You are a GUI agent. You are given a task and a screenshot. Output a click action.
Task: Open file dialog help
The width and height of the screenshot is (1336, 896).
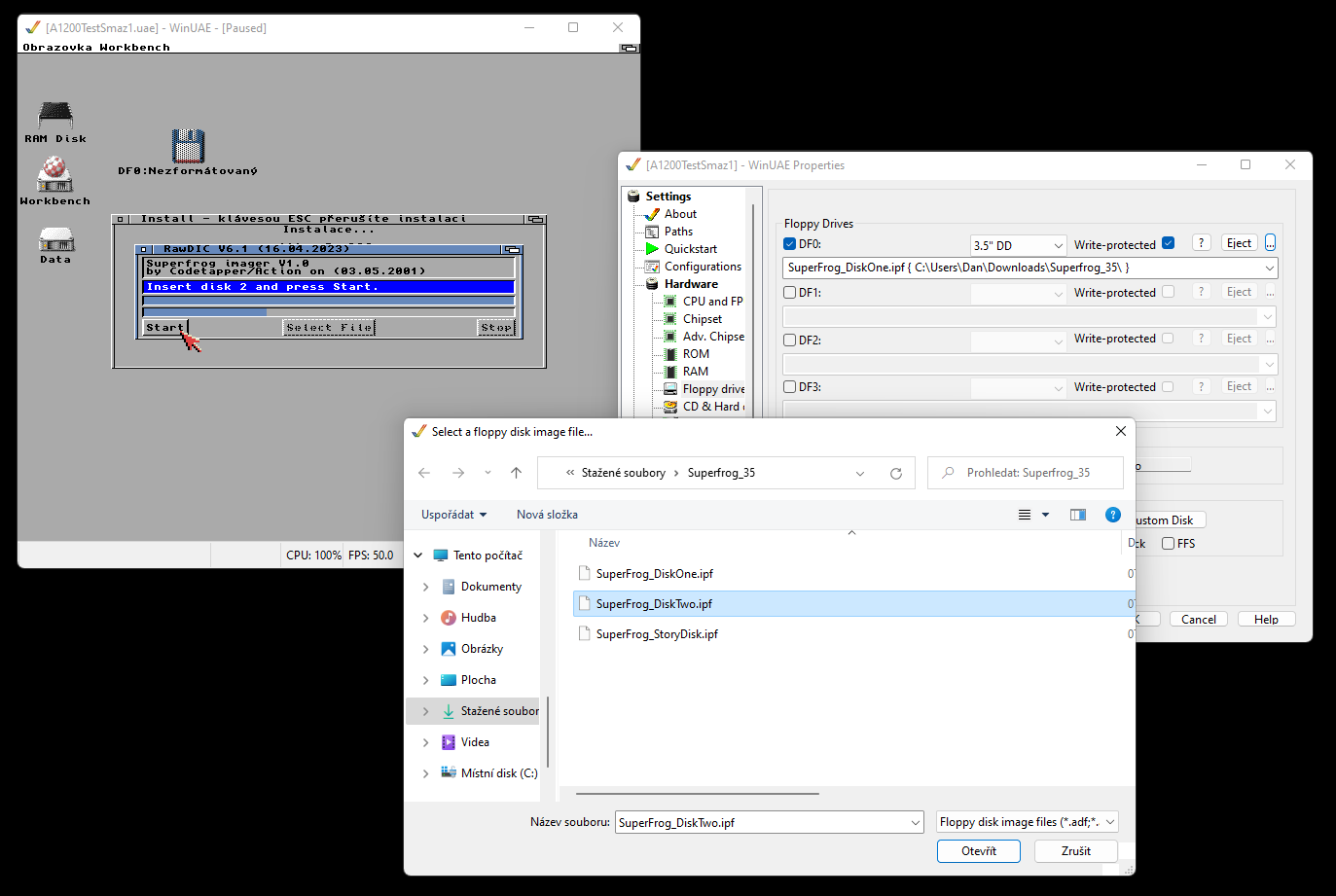1113,515
